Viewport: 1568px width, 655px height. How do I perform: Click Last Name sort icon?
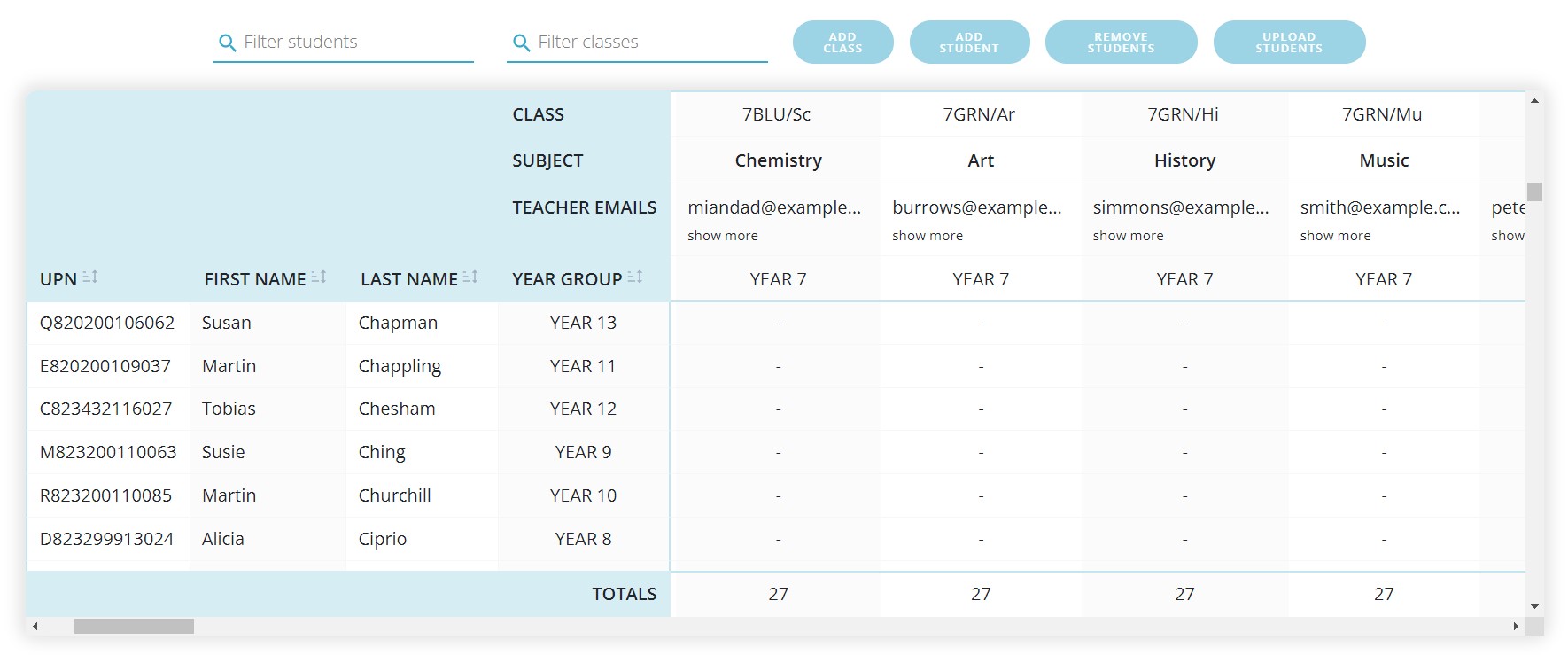click(x=470, y=277)
